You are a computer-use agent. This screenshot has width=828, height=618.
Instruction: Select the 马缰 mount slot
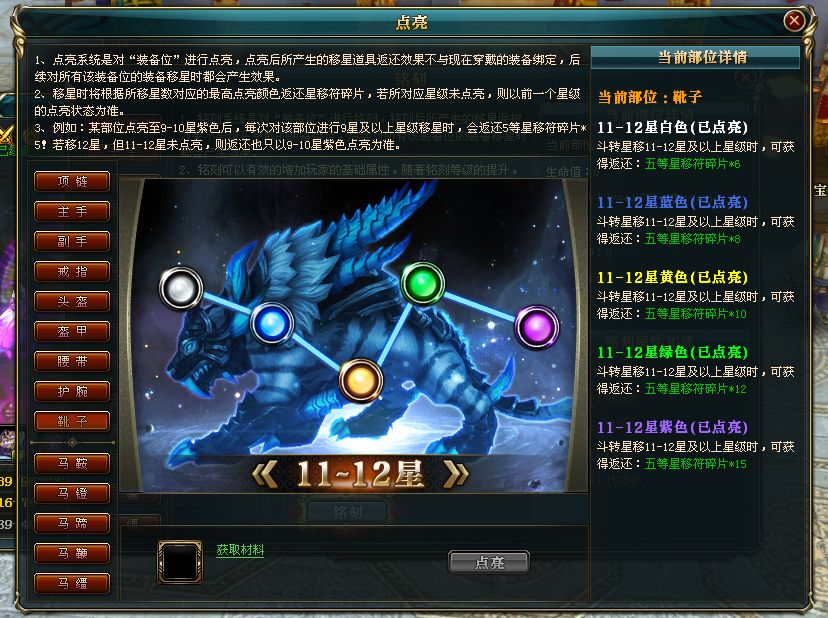72,583
